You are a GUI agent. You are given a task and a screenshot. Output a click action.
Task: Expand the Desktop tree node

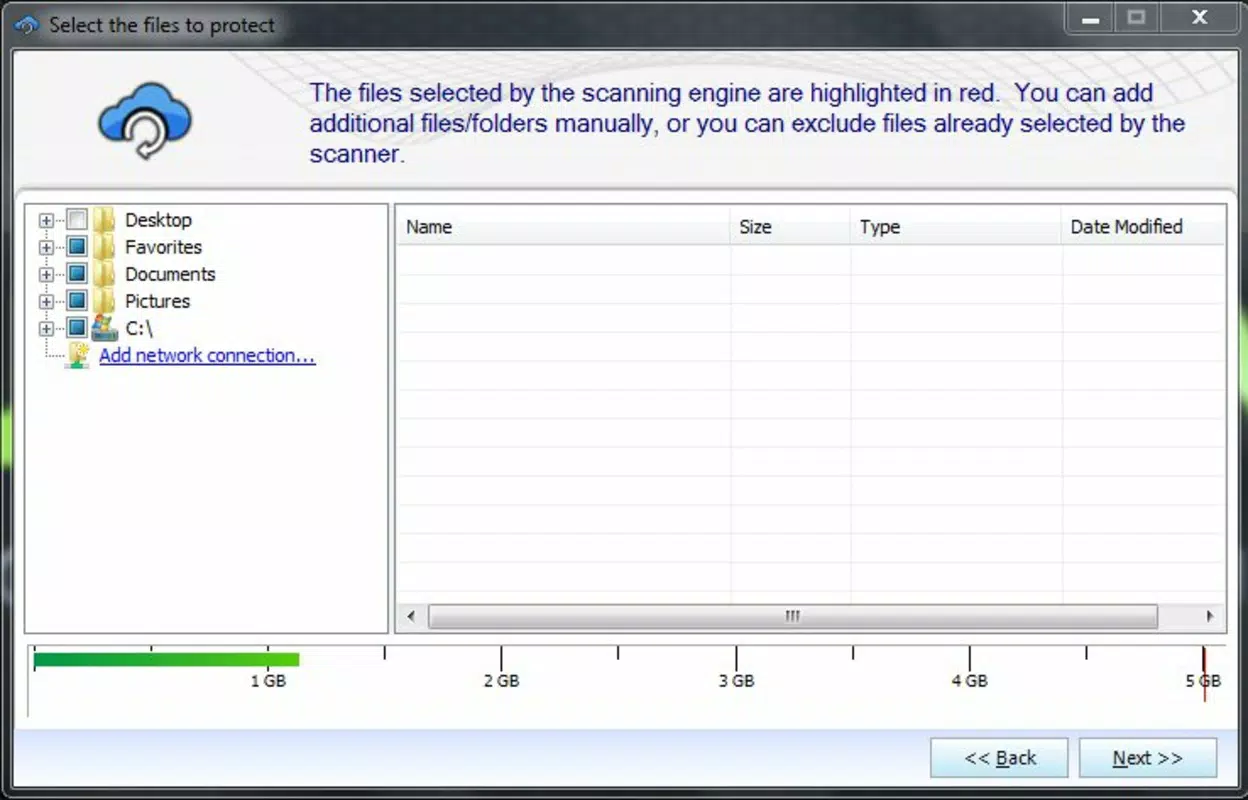[46, 220]
